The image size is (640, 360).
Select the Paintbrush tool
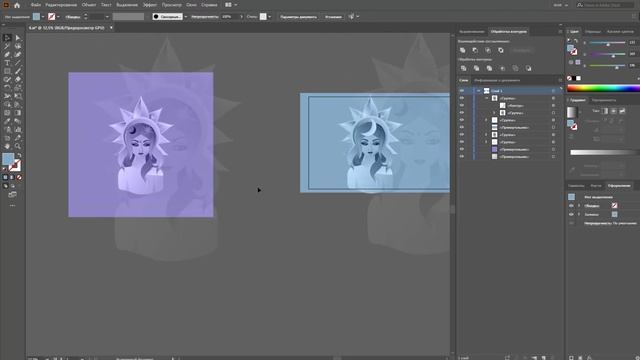(18, 71)
